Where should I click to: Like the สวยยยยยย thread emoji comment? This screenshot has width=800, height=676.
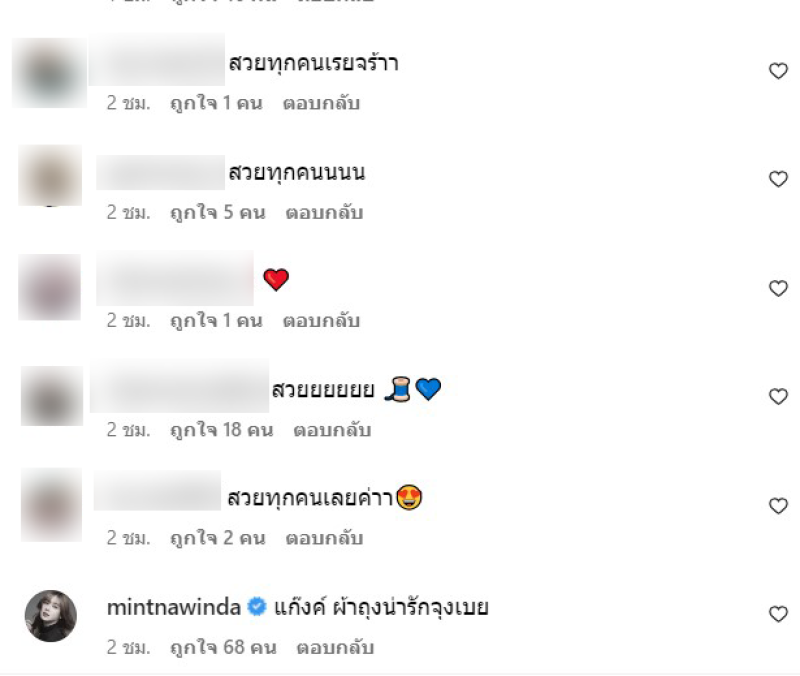coord(778,396)
